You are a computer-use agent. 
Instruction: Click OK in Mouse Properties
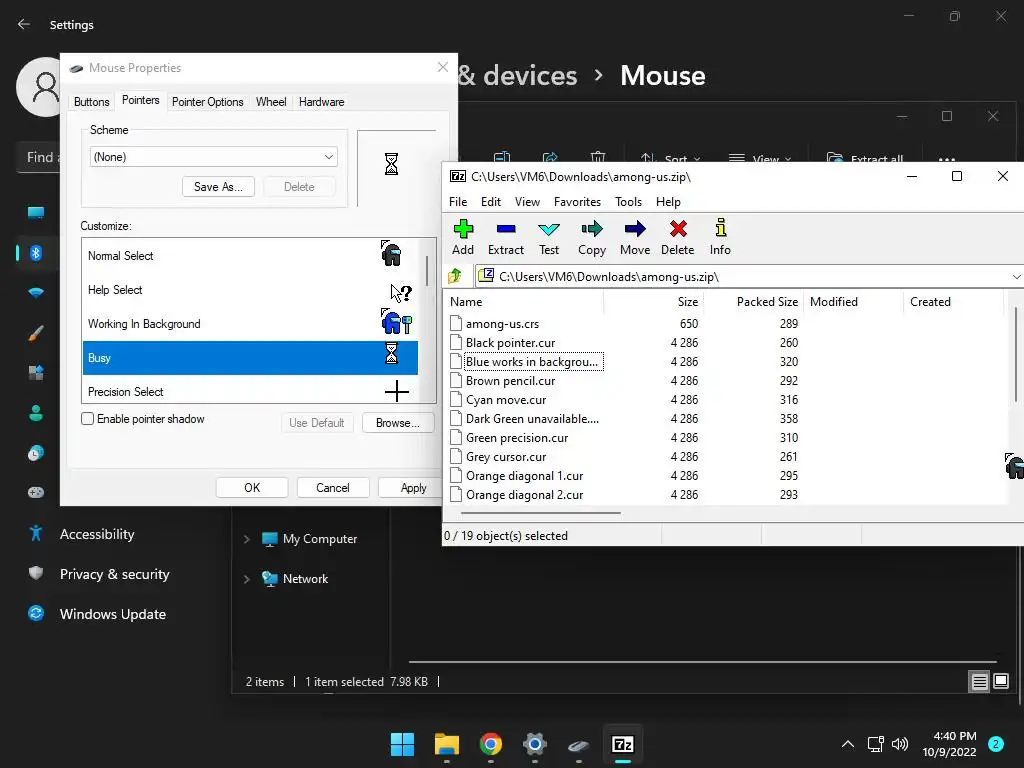(252, 488)
